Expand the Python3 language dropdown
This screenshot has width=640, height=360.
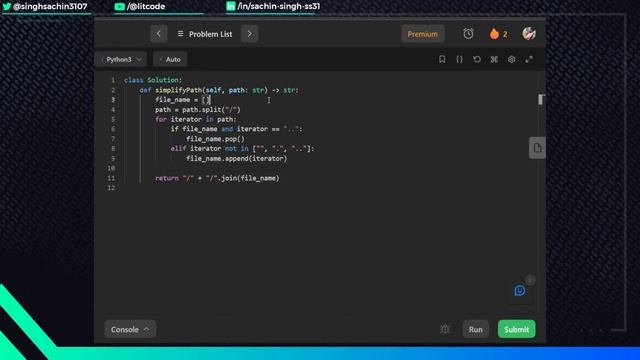click(121, 60)
